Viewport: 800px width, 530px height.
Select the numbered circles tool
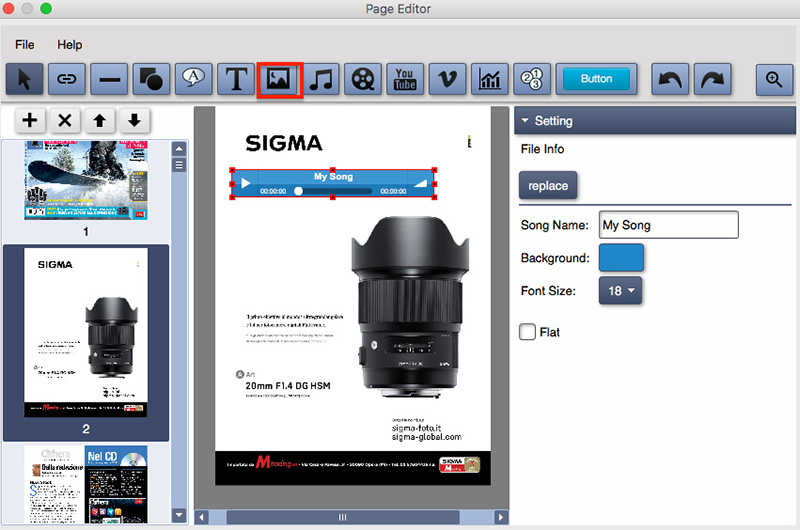click(x=532, y=79)
